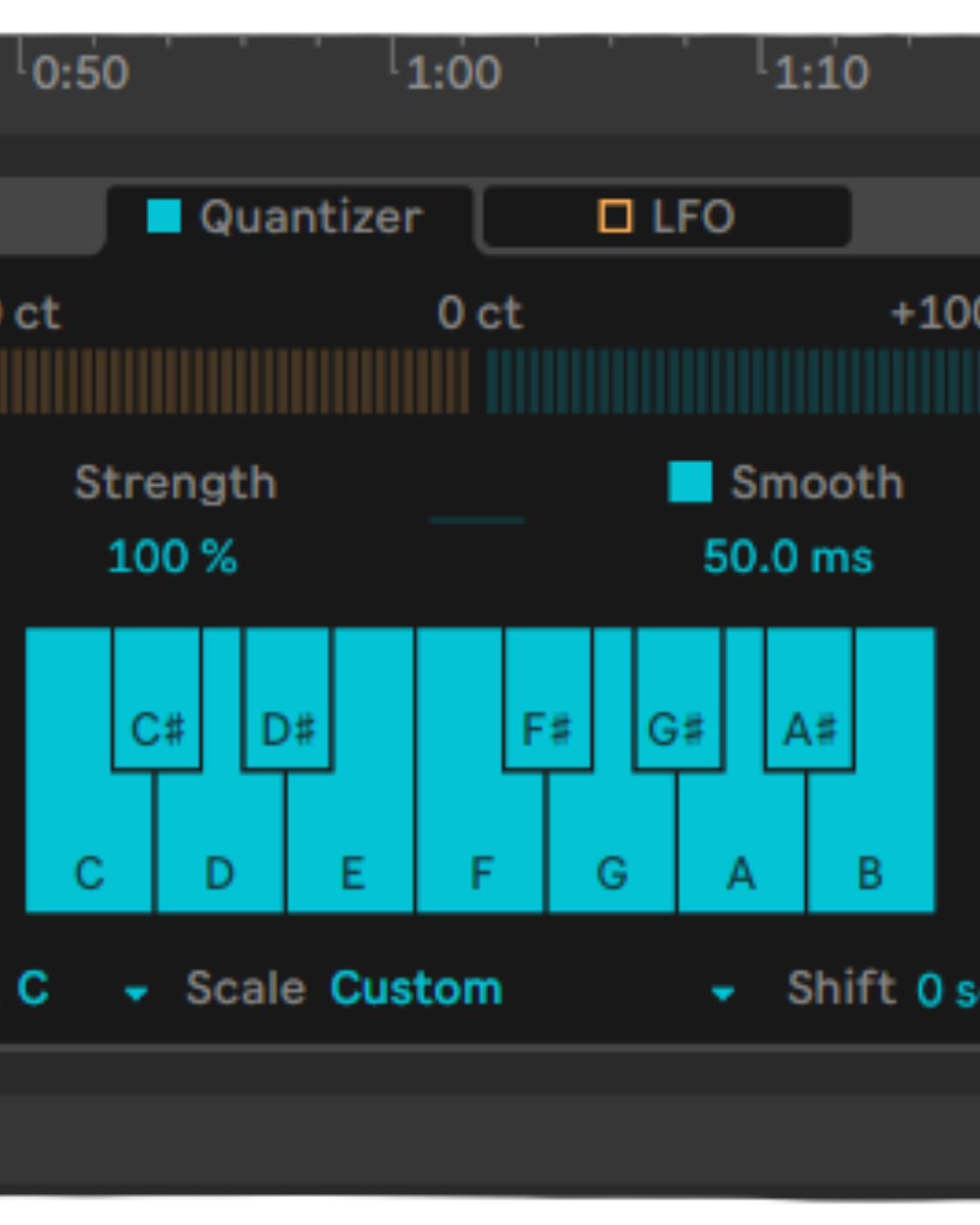The height and width of the screenshot is (1225, 980).
Task: Open the Scale Custom dropdown
Action: [416, 989]
